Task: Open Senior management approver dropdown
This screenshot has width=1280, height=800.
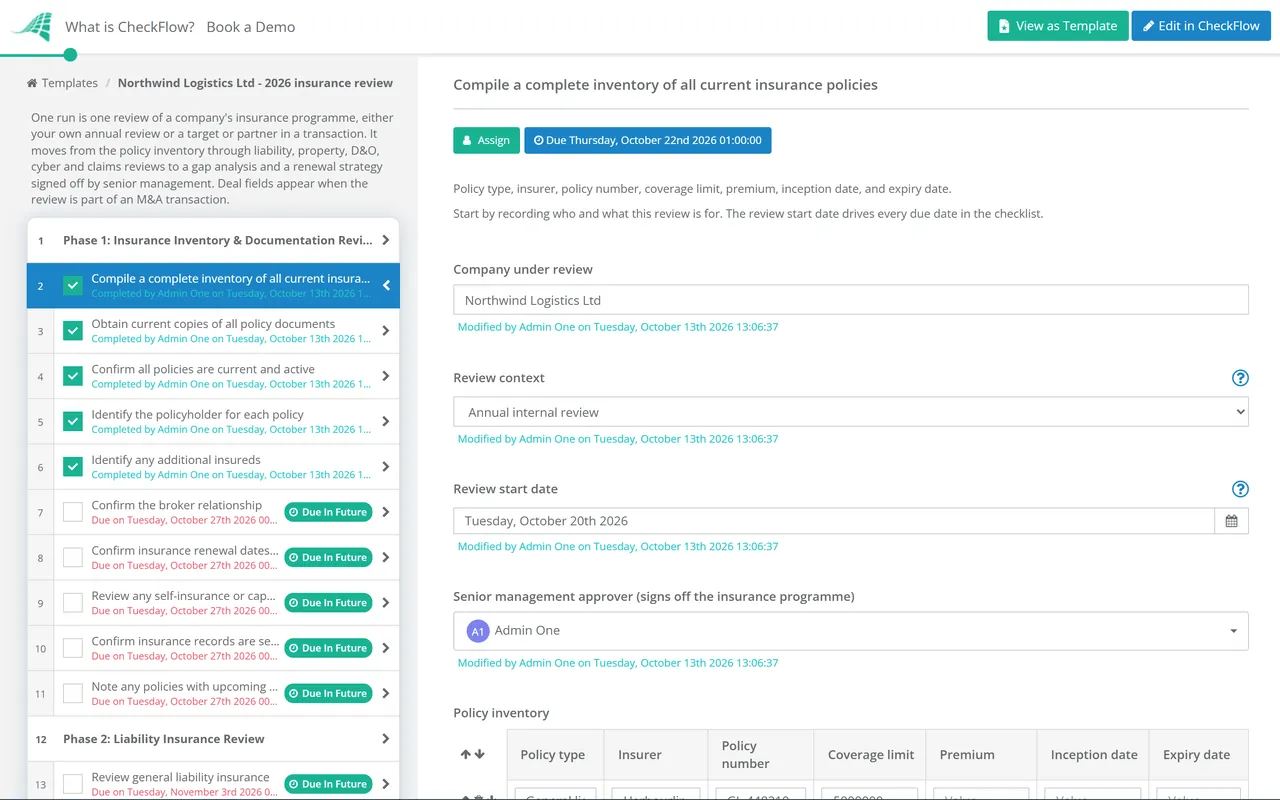Action: (x=851, y=631)
